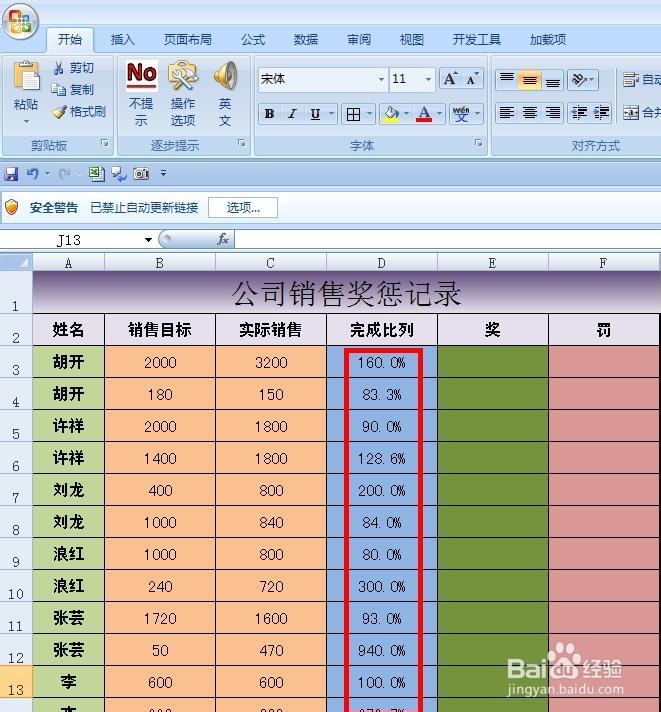Open the 字体 dialog launcher
The width and height of the screenshot is (661, 712).
478,143
